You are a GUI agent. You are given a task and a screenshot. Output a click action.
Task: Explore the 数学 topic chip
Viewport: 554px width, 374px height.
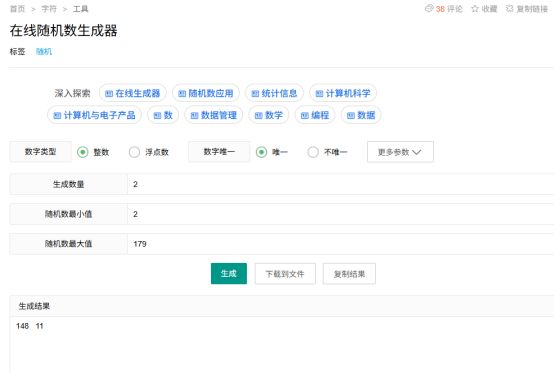[269, 115]
